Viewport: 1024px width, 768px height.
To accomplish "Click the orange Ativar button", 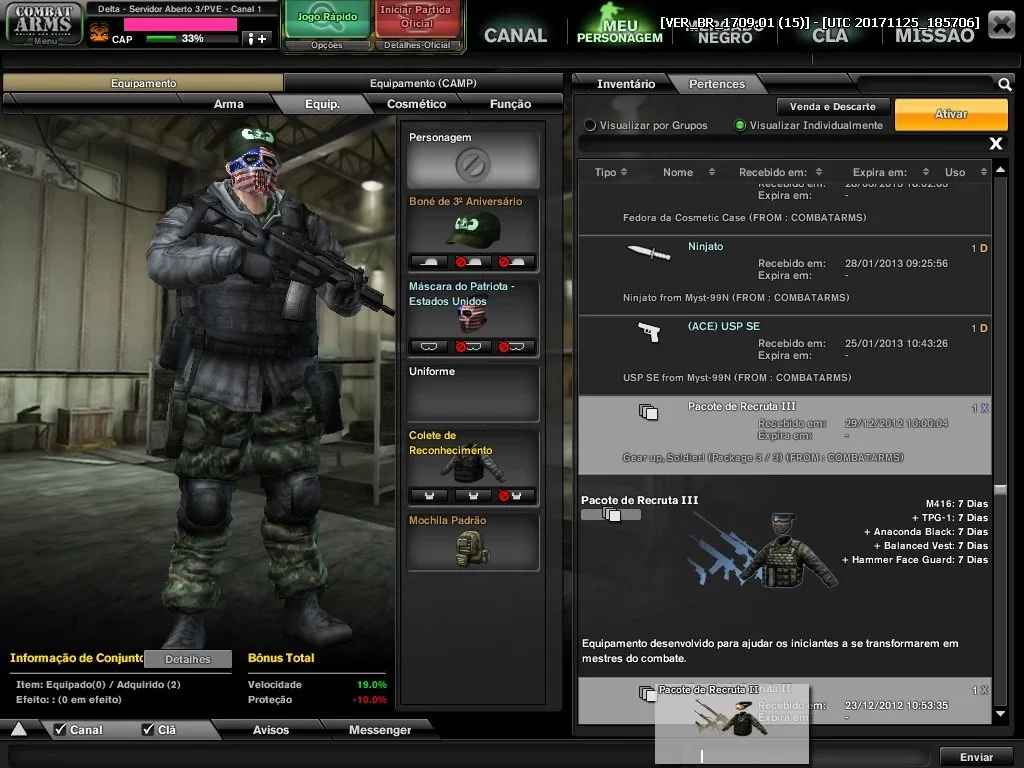I will tap(951, 114).
